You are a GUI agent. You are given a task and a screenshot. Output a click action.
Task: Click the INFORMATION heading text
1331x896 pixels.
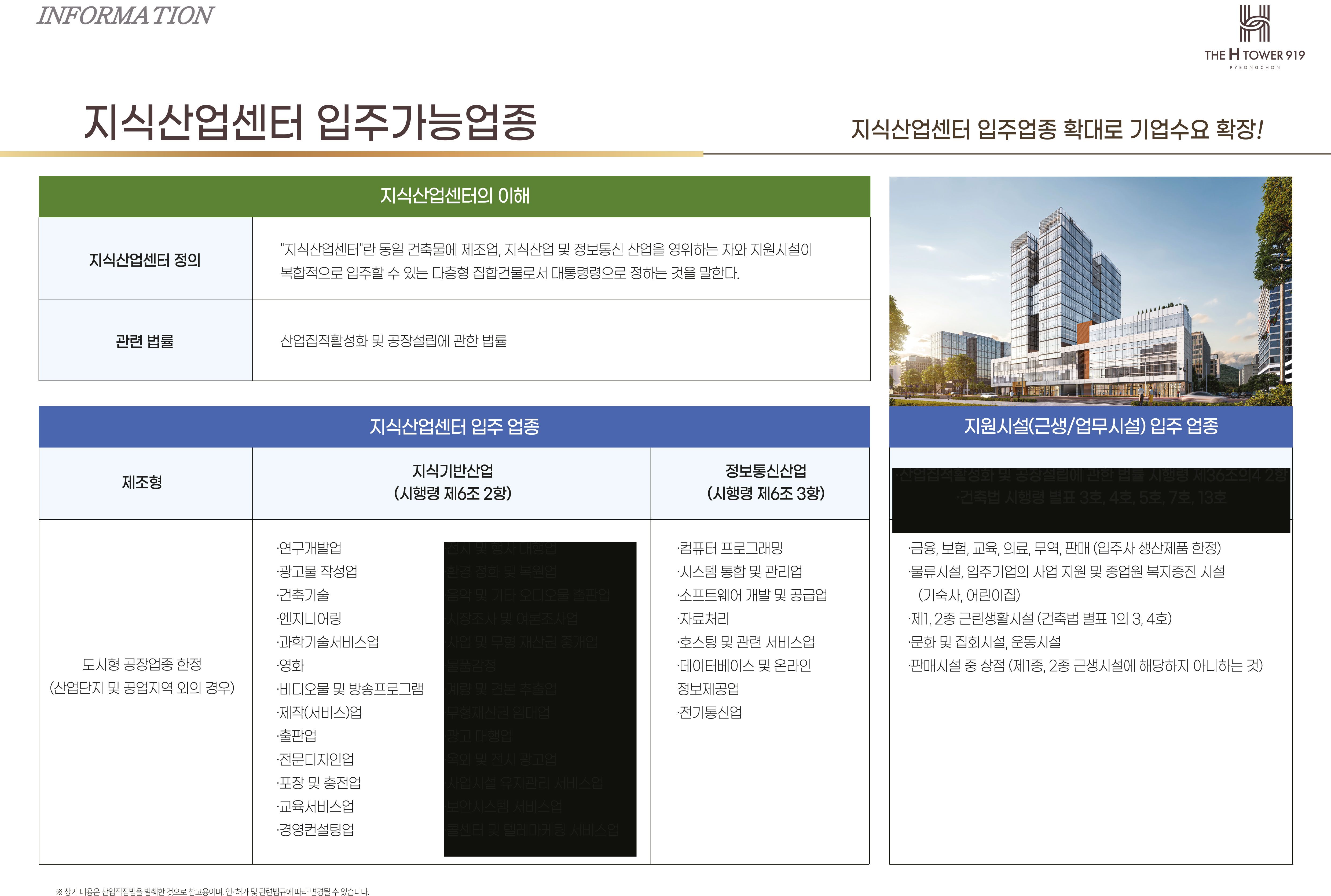point(125,15)
